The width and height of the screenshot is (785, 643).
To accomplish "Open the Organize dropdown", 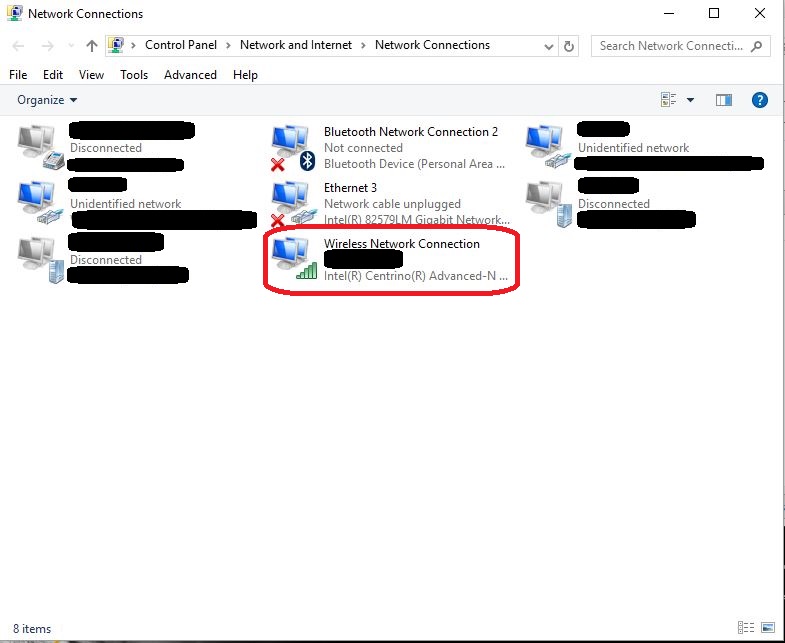I will [47, 100].
